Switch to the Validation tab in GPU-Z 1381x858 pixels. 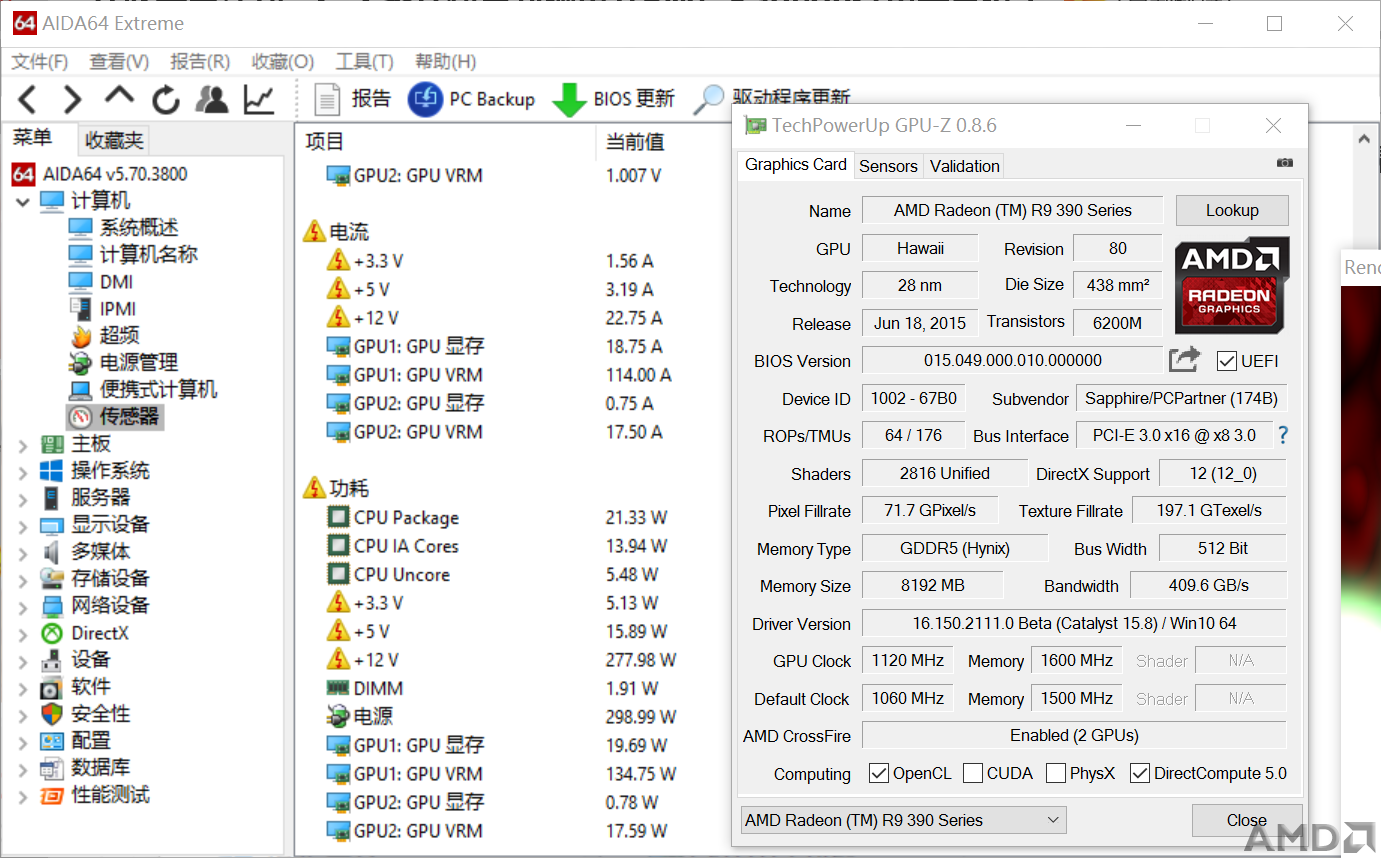click(964, 166)
